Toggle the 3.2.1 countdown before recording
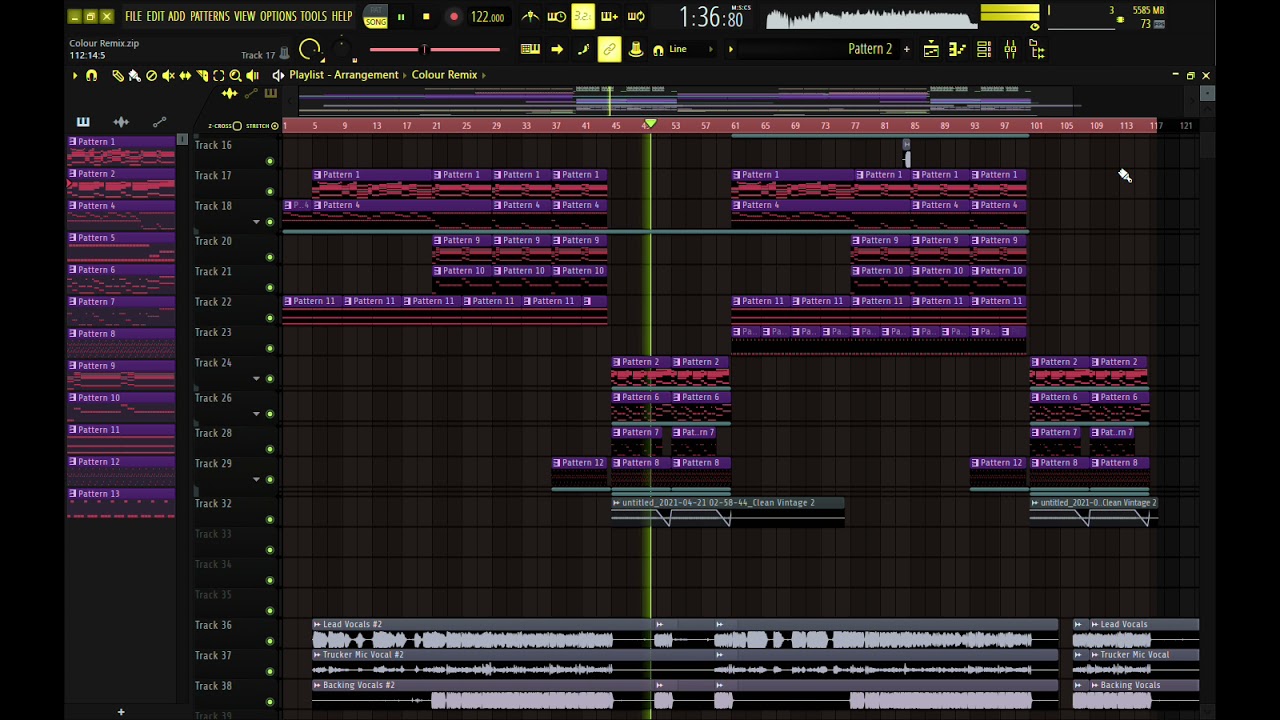Screen dimensions: 1280x720 pyautogui.click(x=583, y=17)
